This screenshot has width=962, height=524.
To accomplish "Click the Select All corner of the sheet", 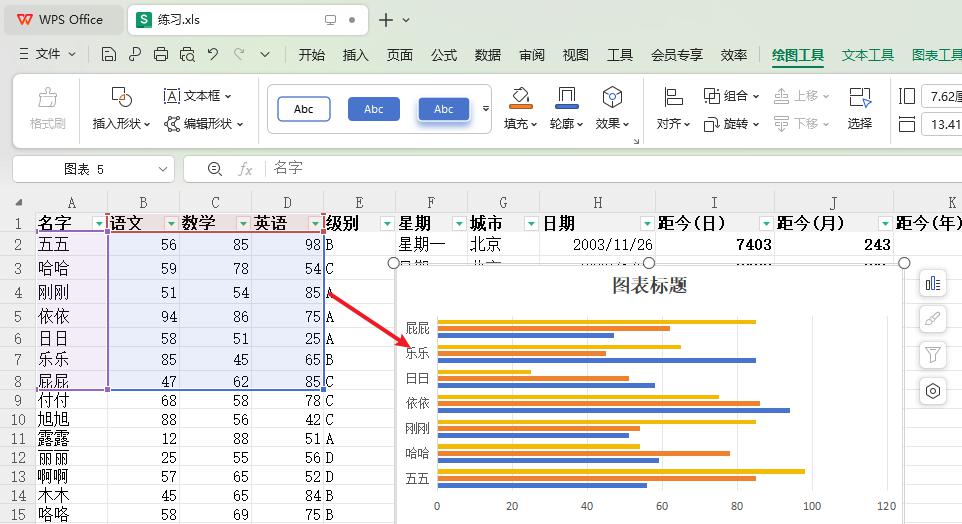I will [18, 202].
